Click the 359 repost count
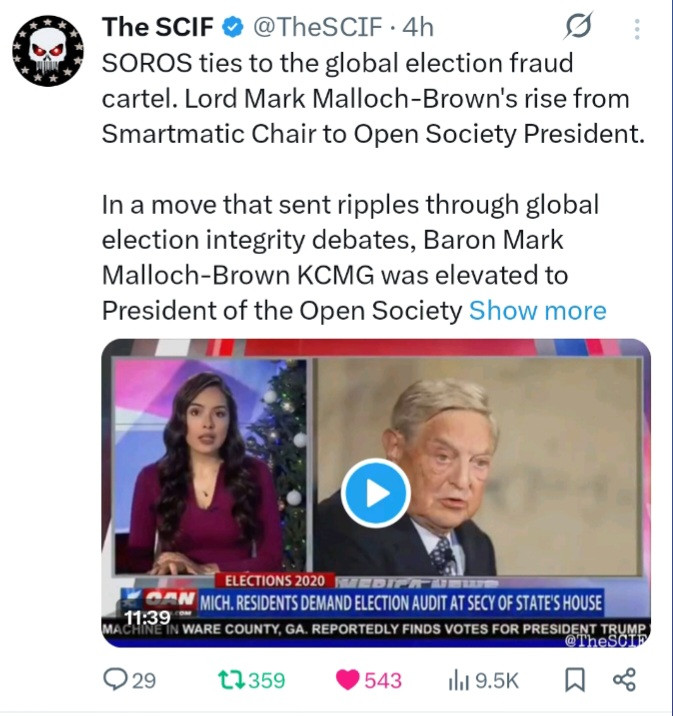This screenshot has width=673, height=716. tap(267, 680)
